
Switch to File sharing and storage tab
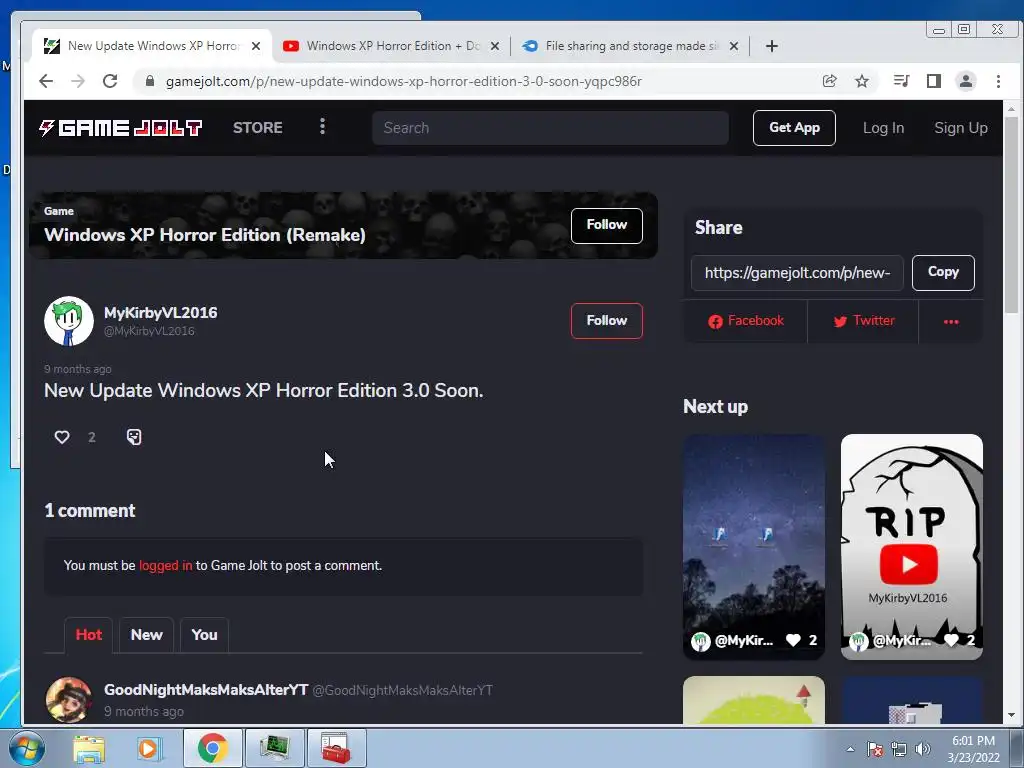pyautogui.click(x=631, y=46)
